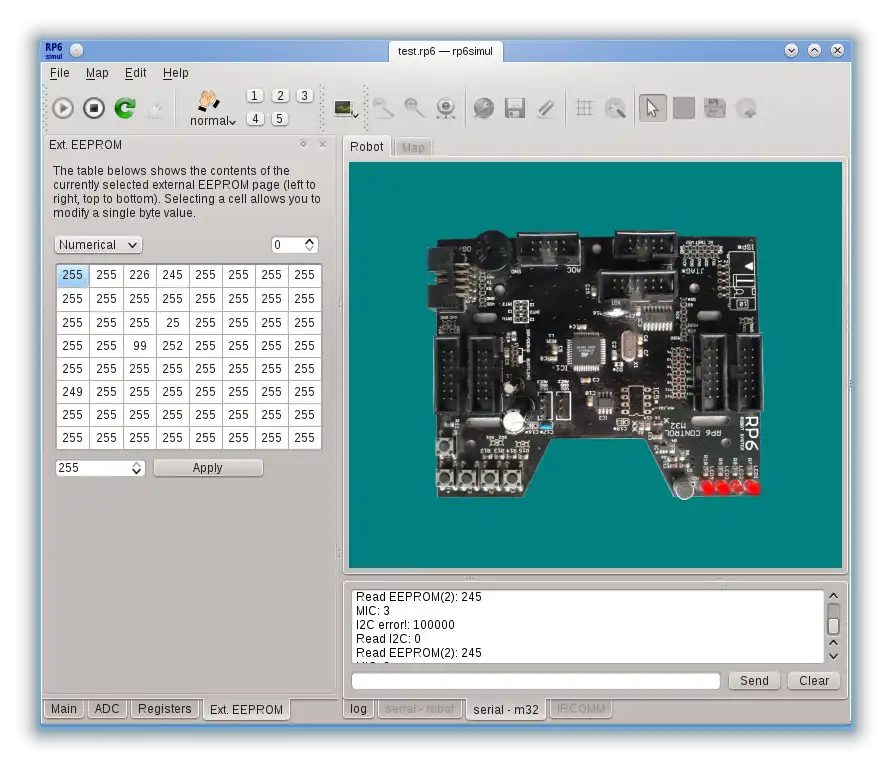Click the webcam icon in toolbar
The image size is (892, 767).
coord(446,108)
